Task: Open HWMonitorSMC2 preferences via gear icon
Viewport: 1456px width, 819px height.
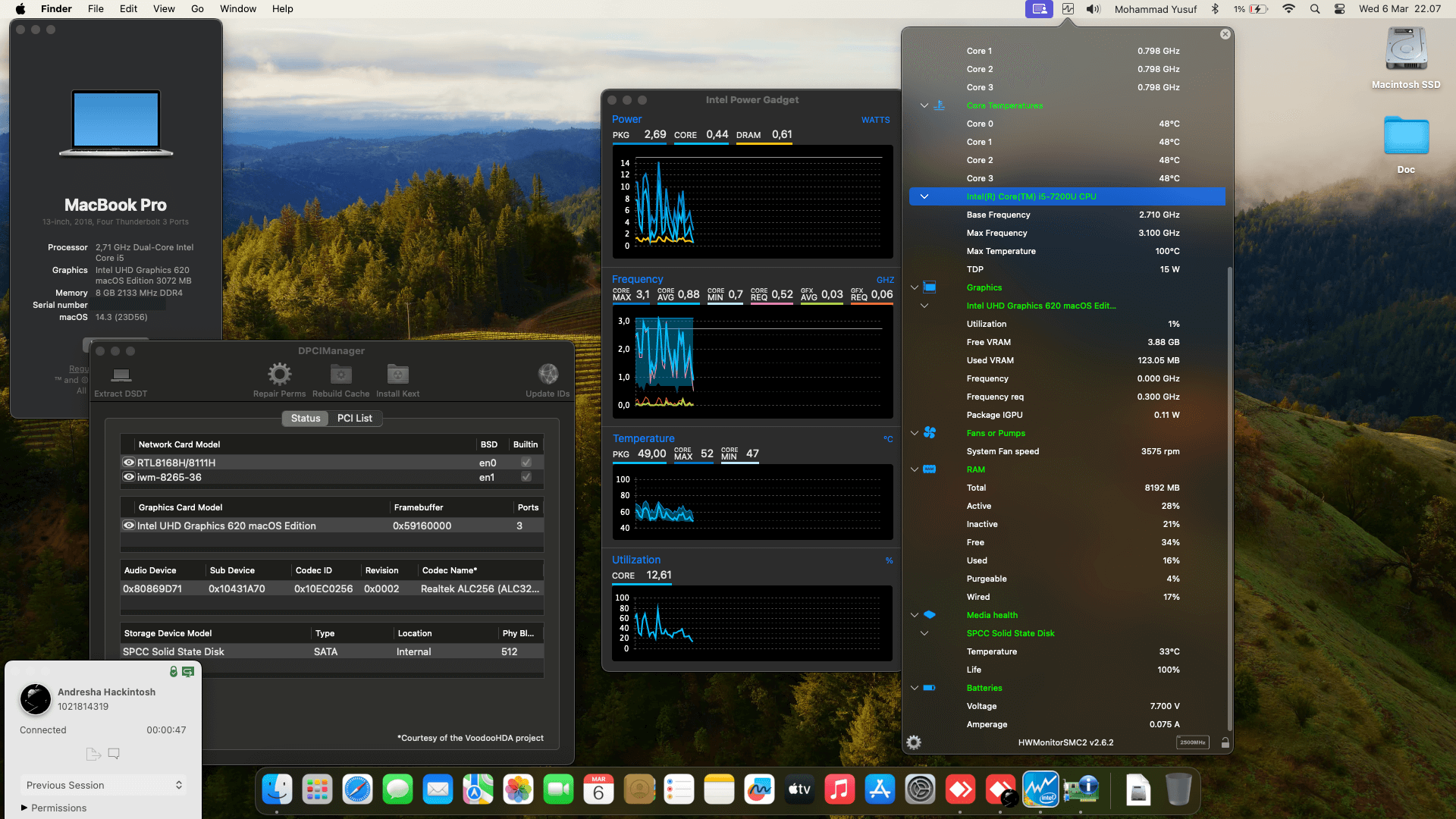Action: click(x=913, y=742)
